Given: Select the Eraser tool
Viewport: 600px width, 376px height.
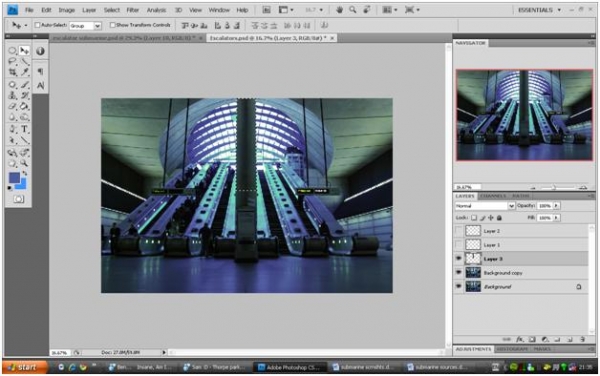Looking at the screenshot, I should click(12, 106).
